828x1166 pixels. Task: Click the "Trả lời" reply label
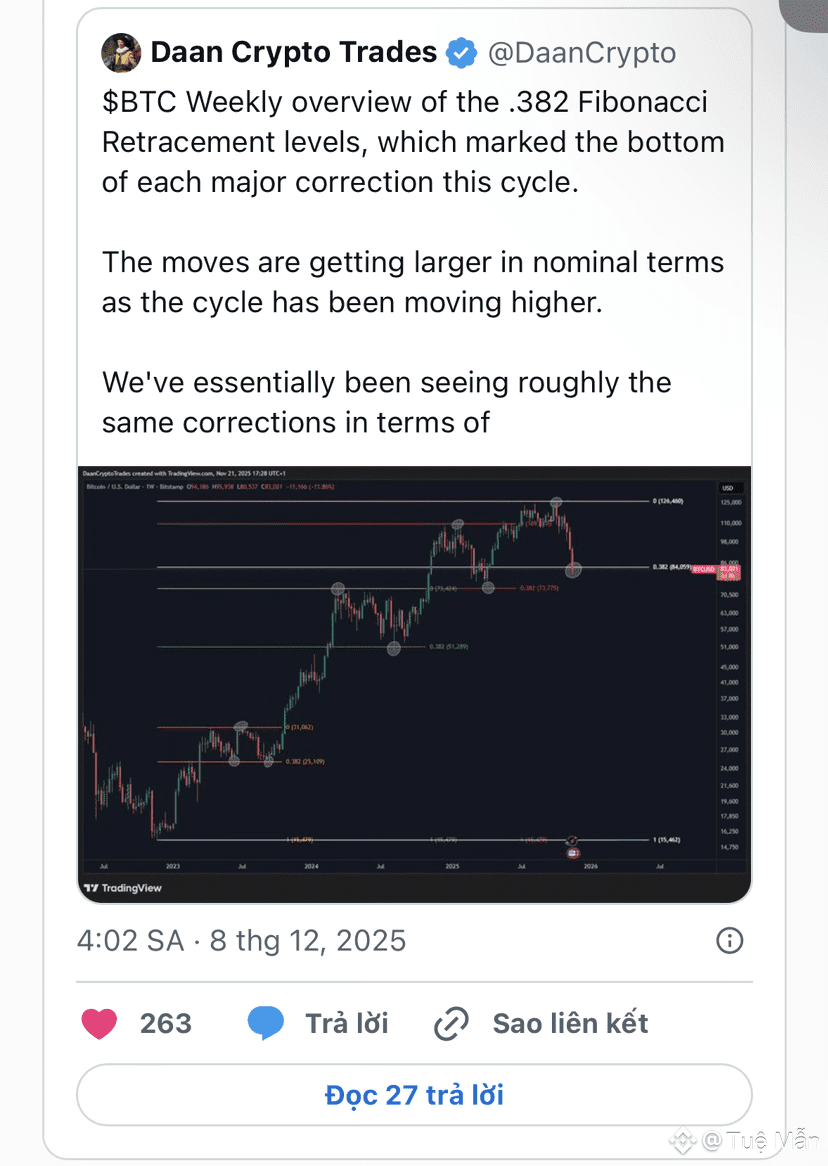coord(347,1023)
